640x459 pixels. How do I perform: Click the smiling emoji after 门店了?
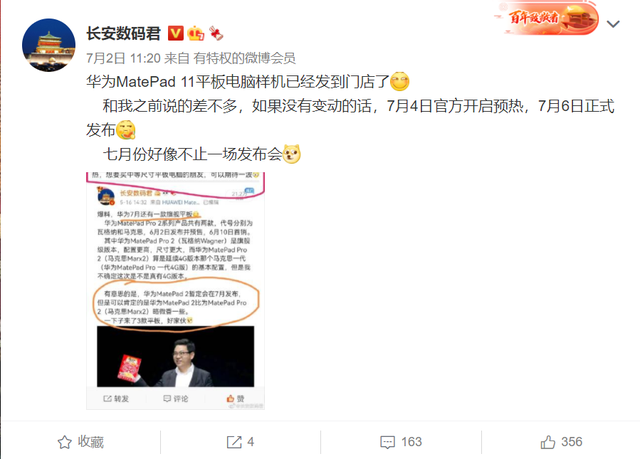point(400,81)
